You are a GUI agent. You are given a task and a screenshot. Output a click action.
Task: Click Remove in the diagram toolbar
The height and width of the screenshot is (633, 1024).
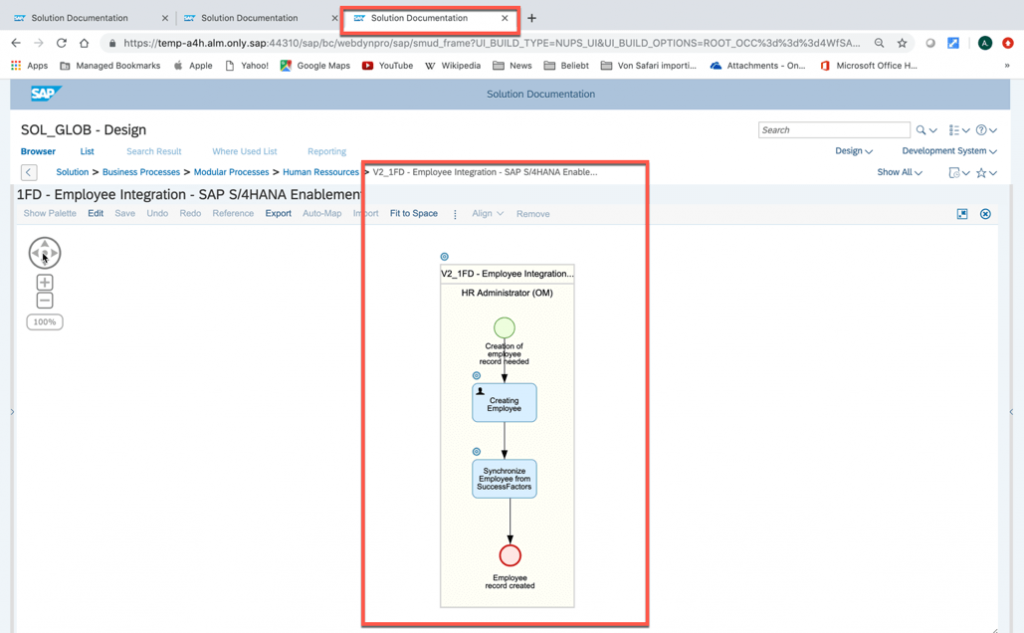point(533,214)
